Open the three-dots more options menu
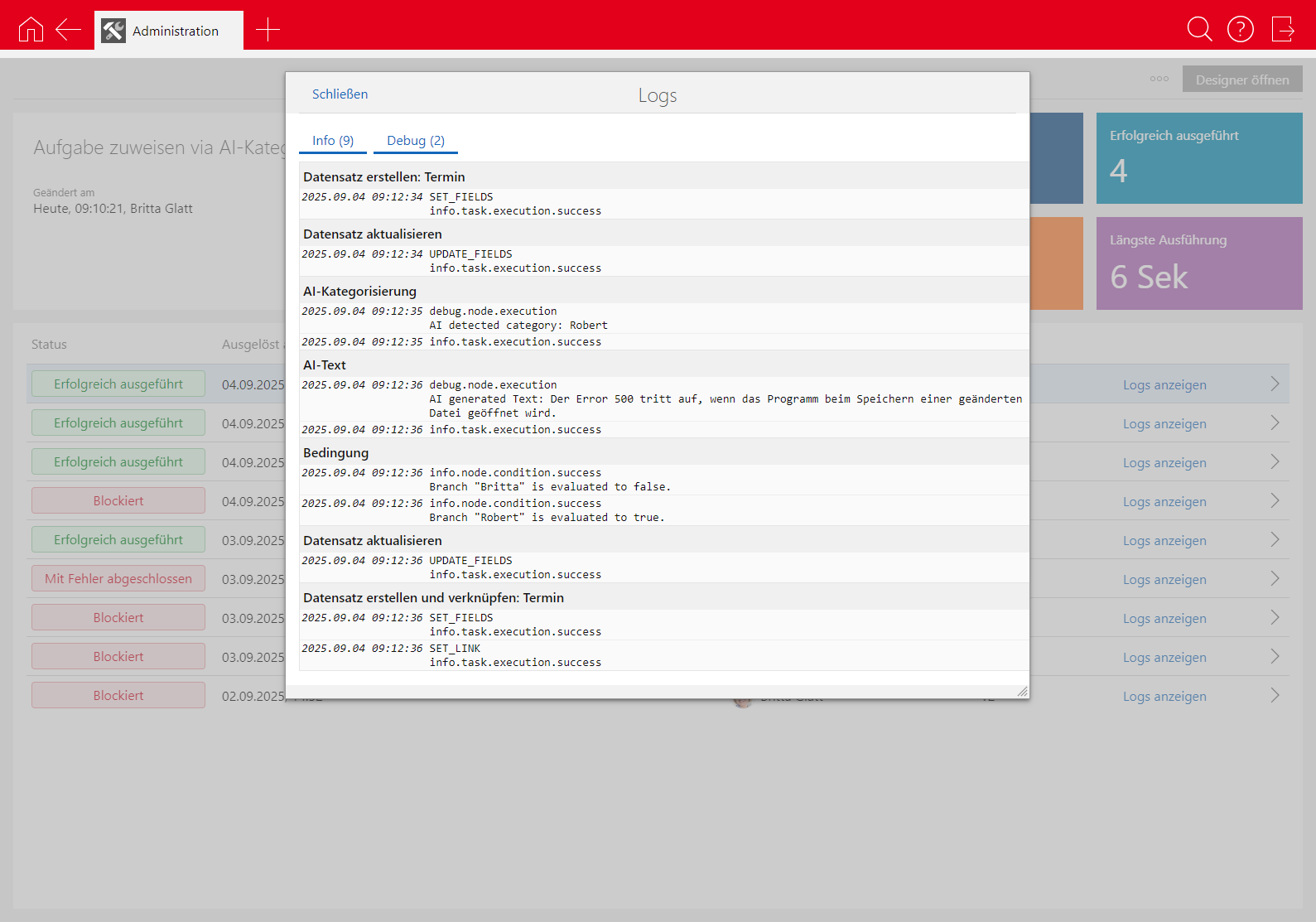The height and width of the screenshot is (922, 1316). tap(1159, 80)
